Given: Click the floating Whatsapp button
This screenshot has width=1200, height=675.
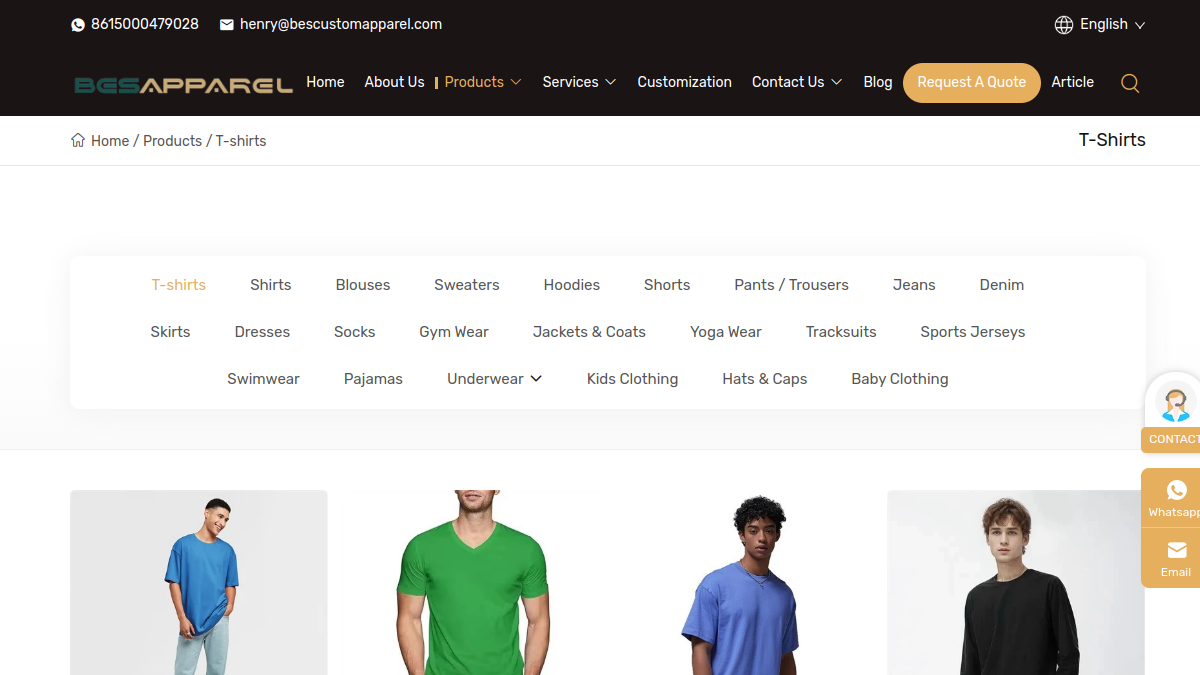Looking at the screenshot, I should (x=1173, y=497).
